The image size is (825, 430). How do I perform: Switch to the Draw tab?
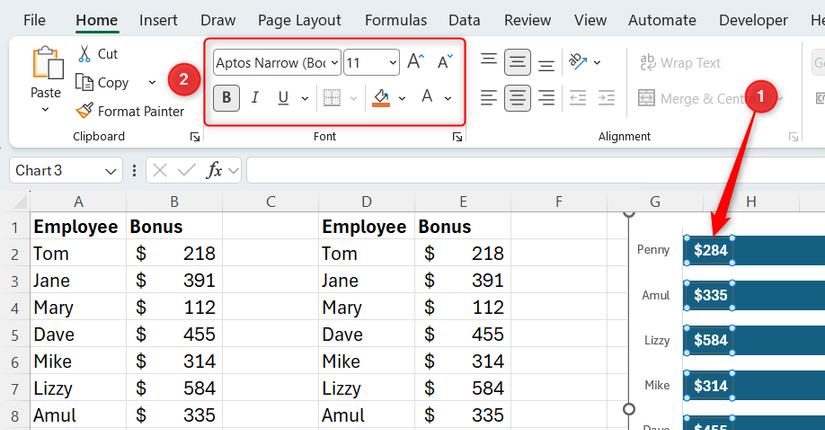218,20
